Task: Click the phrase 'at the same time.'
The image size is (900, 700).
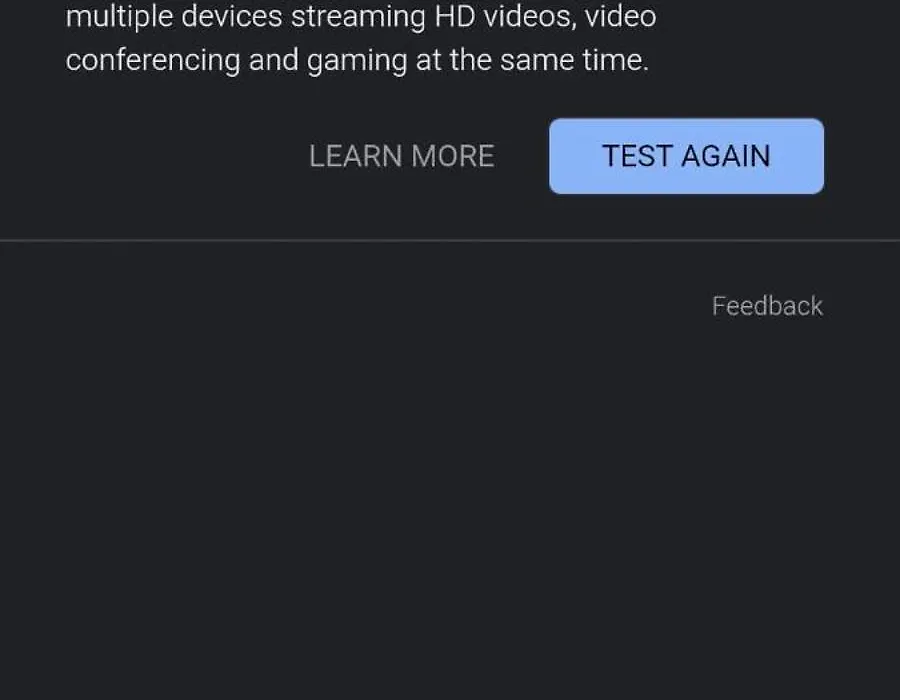Action: coord(532,60)
